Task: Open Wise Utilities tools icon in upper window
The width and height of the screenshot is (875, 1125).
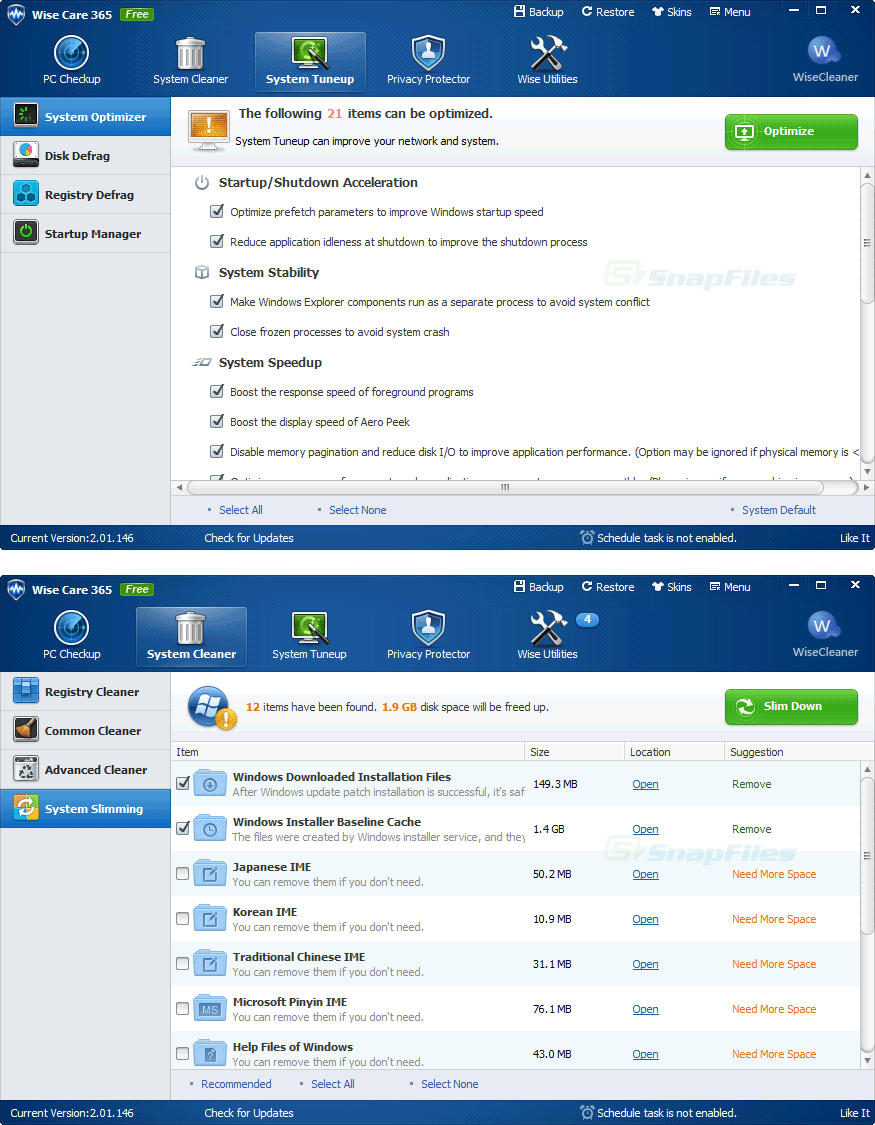Action: [548, 53]
